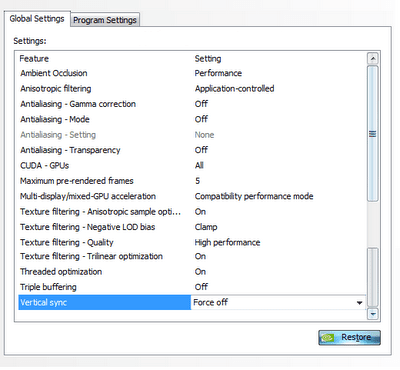Select Texture filtering - Quality row

[192, 242]
